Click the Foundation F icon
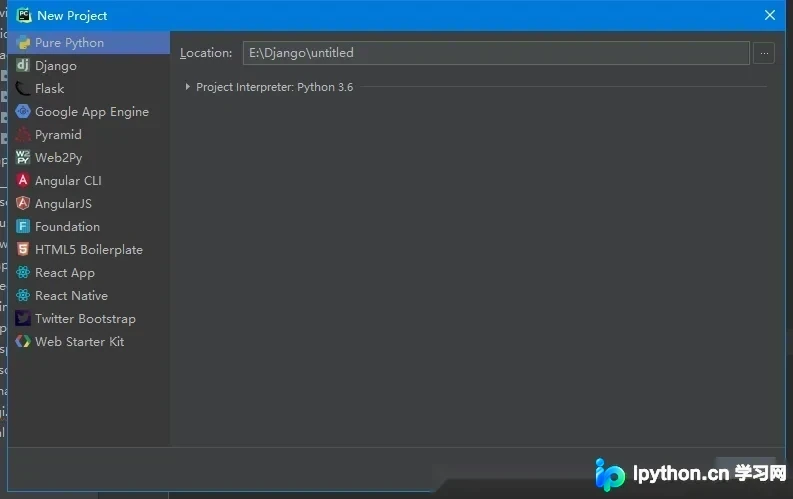793x499 pixels. click(x=23, y=226)
